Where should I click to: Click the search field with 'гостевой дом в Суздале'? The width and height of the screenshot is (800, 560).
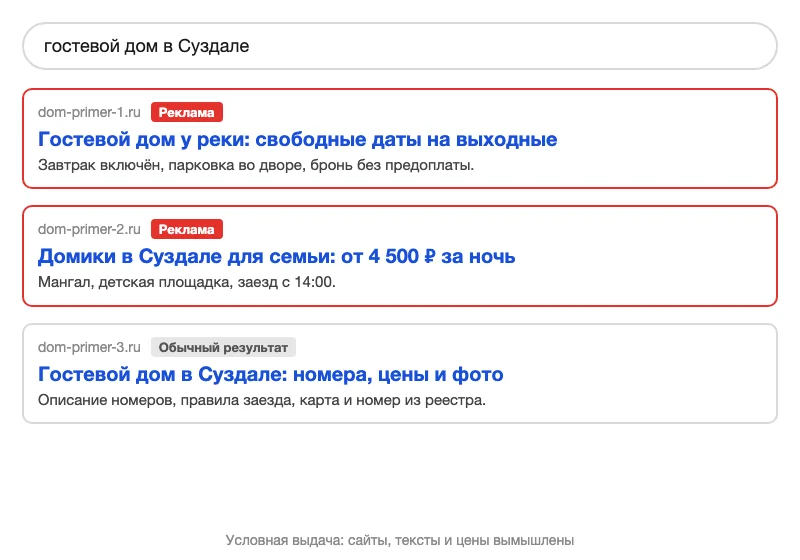point(399,46)
